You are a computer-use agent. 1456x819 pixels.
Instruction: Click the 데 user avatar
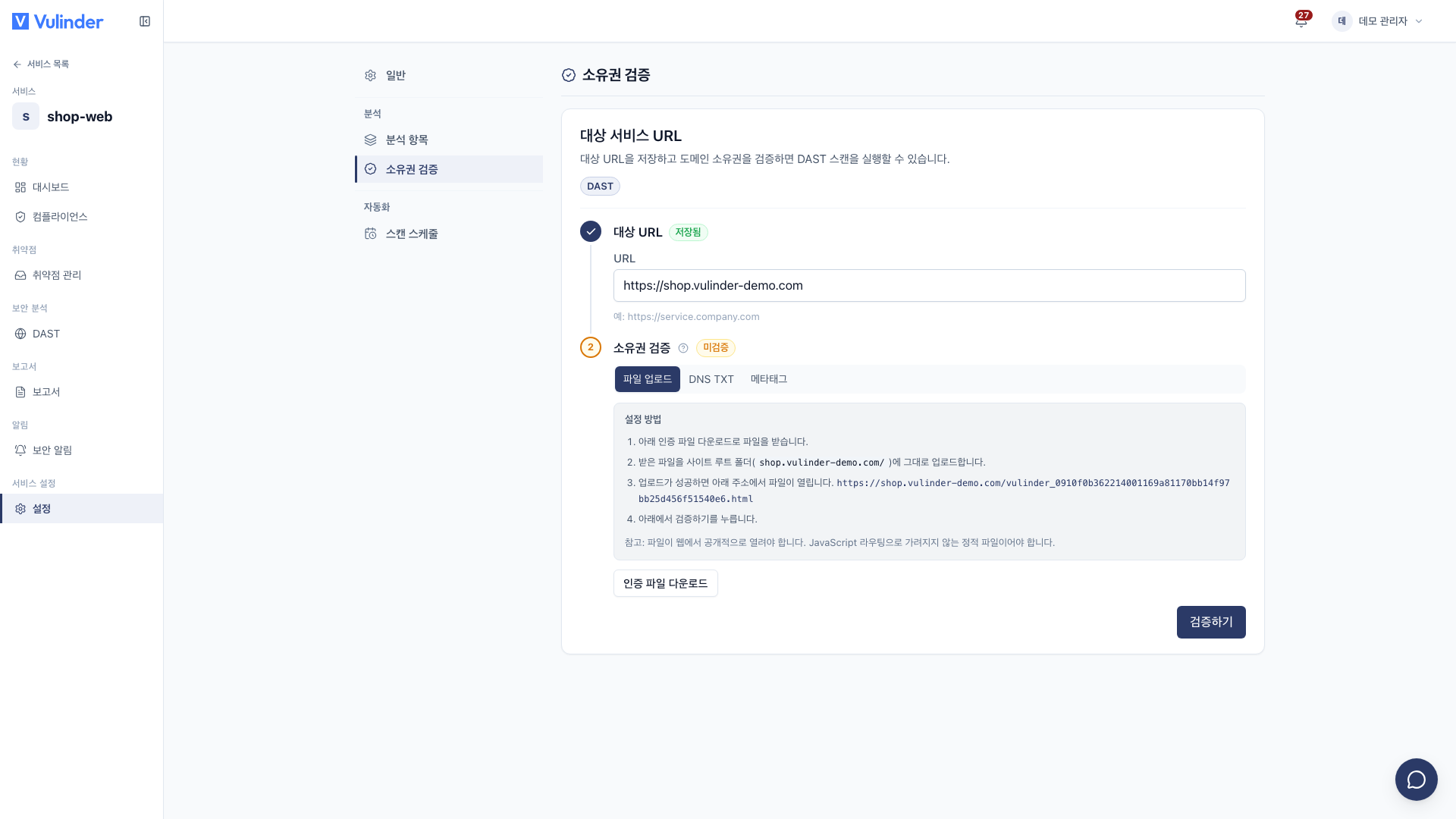1341,21
